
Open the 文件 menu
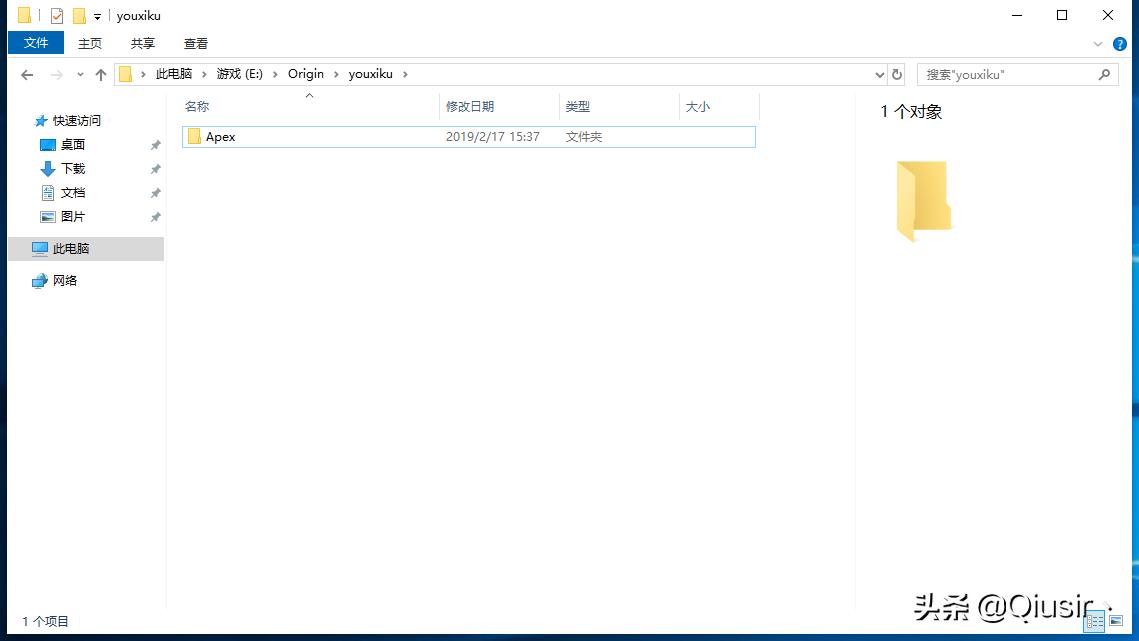pos(35,43)
